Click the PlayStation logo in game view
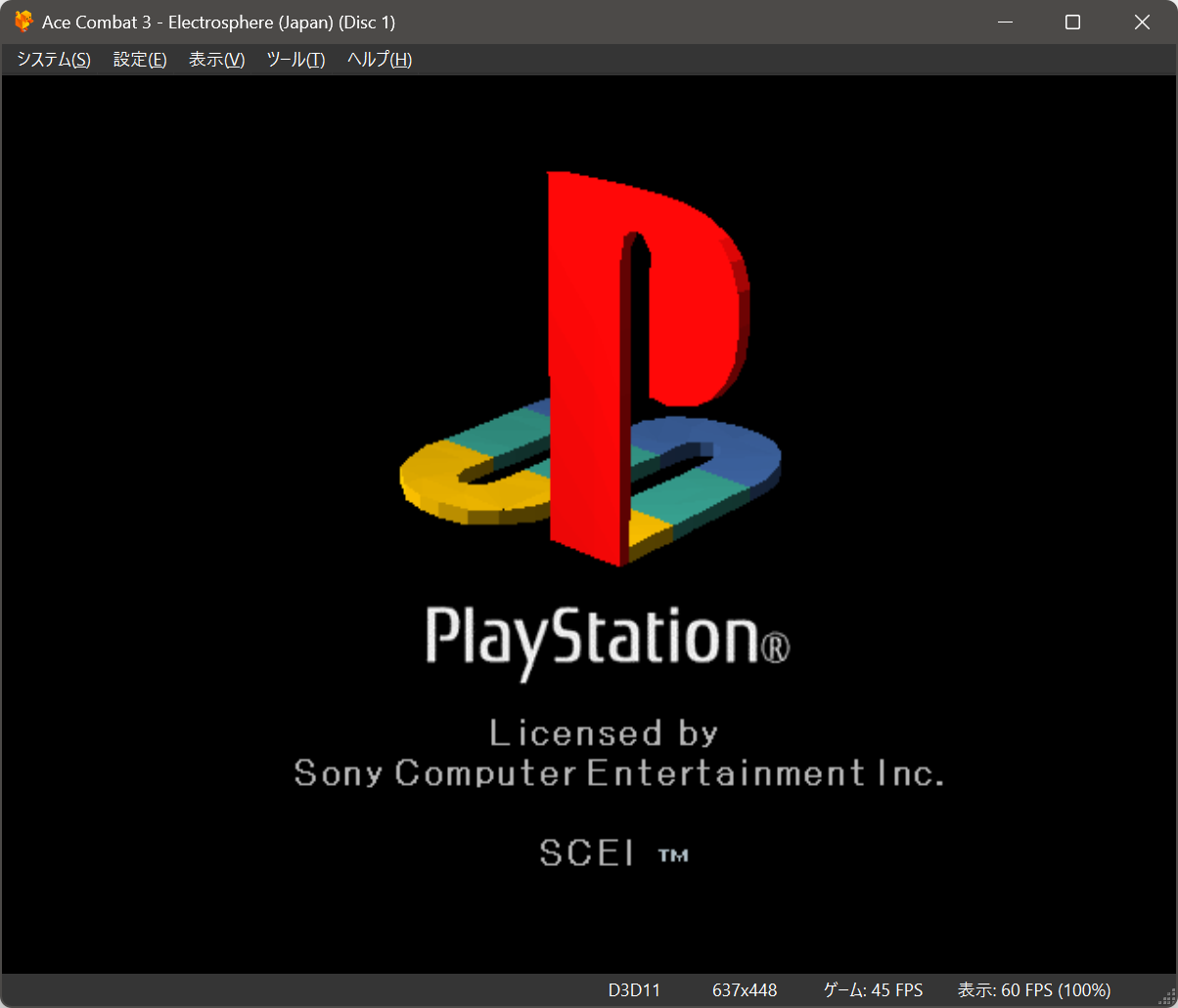The height and width of the screenshot is (1008, 1178). tap(591, 369)
